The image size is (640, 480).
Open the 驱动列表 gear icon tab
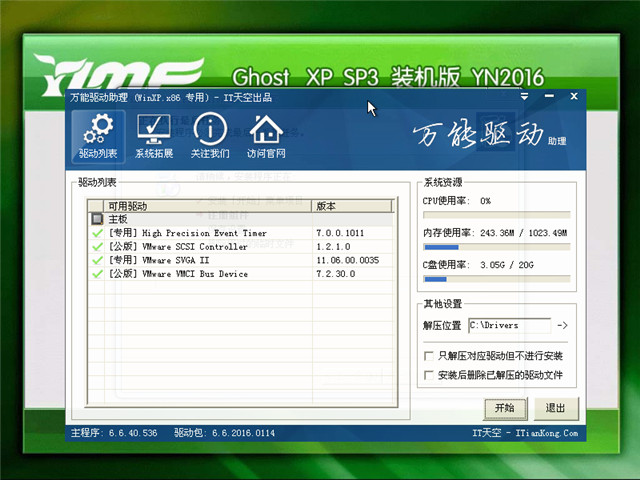pos(98,137)
